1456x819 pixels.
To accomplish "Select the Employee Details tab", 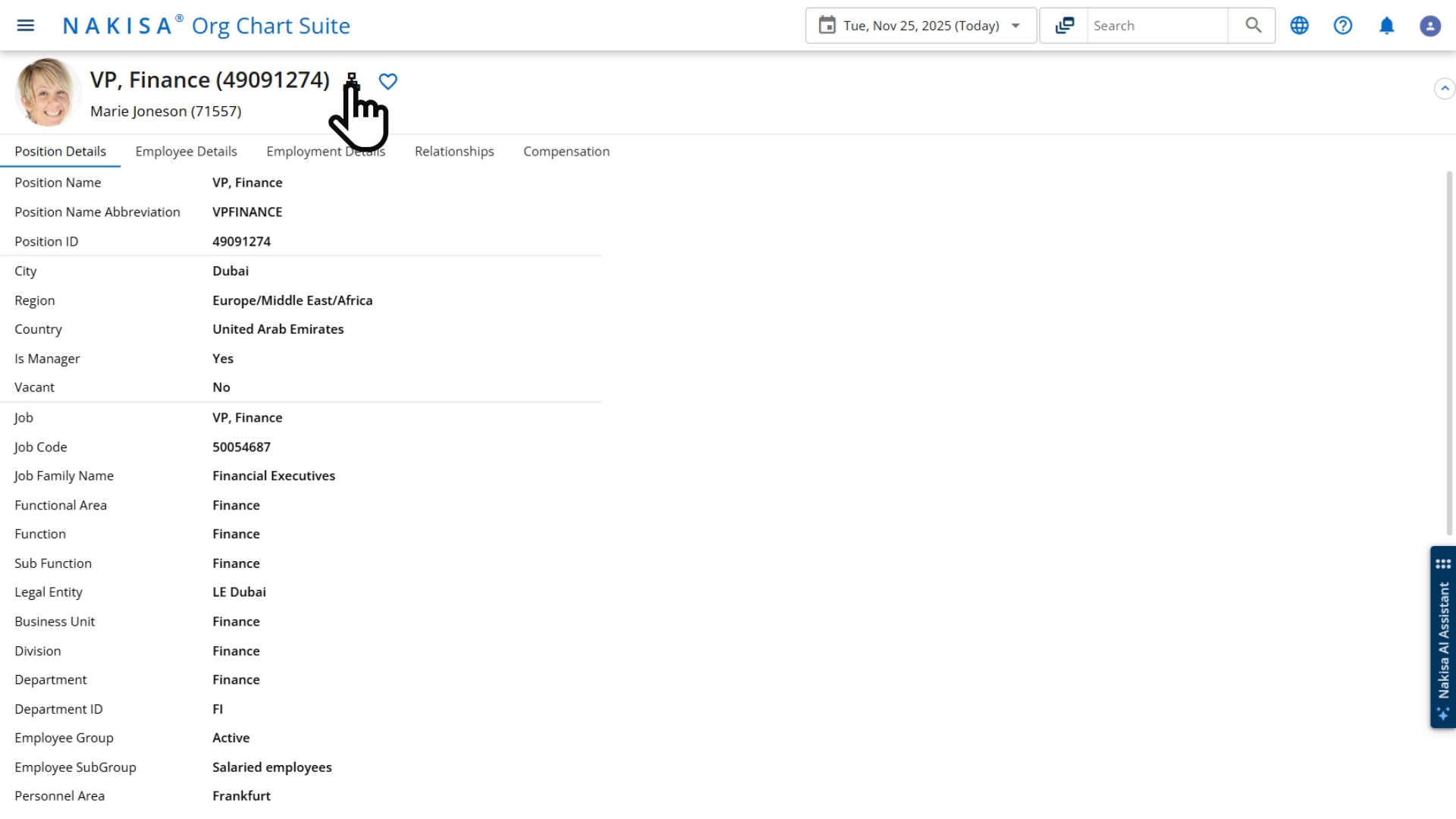I will pyautogui.click(x=186, y=151).
